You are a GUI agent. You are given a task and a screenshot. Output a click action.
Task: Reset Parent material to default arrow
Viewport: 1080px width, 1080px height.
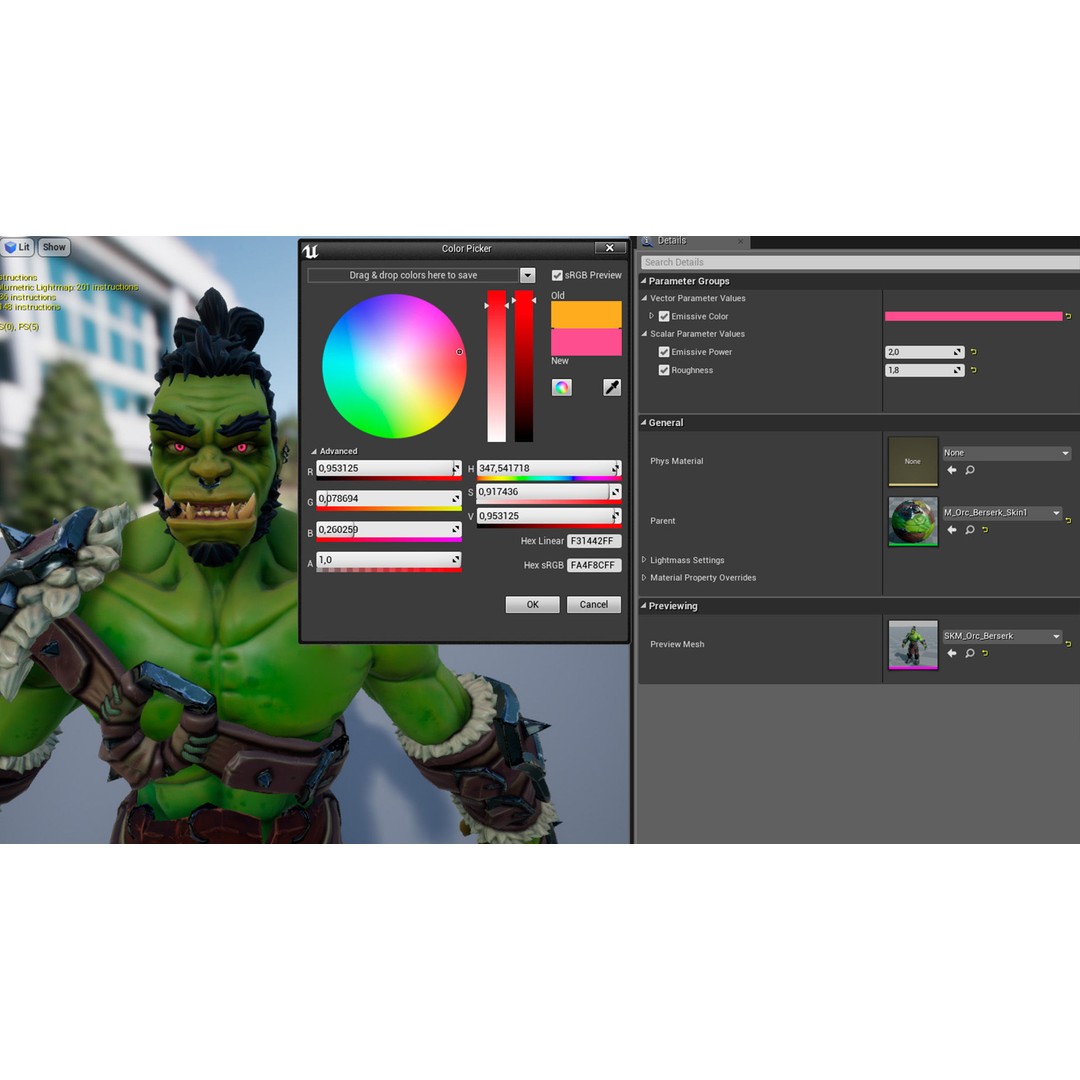coord(986,530)
